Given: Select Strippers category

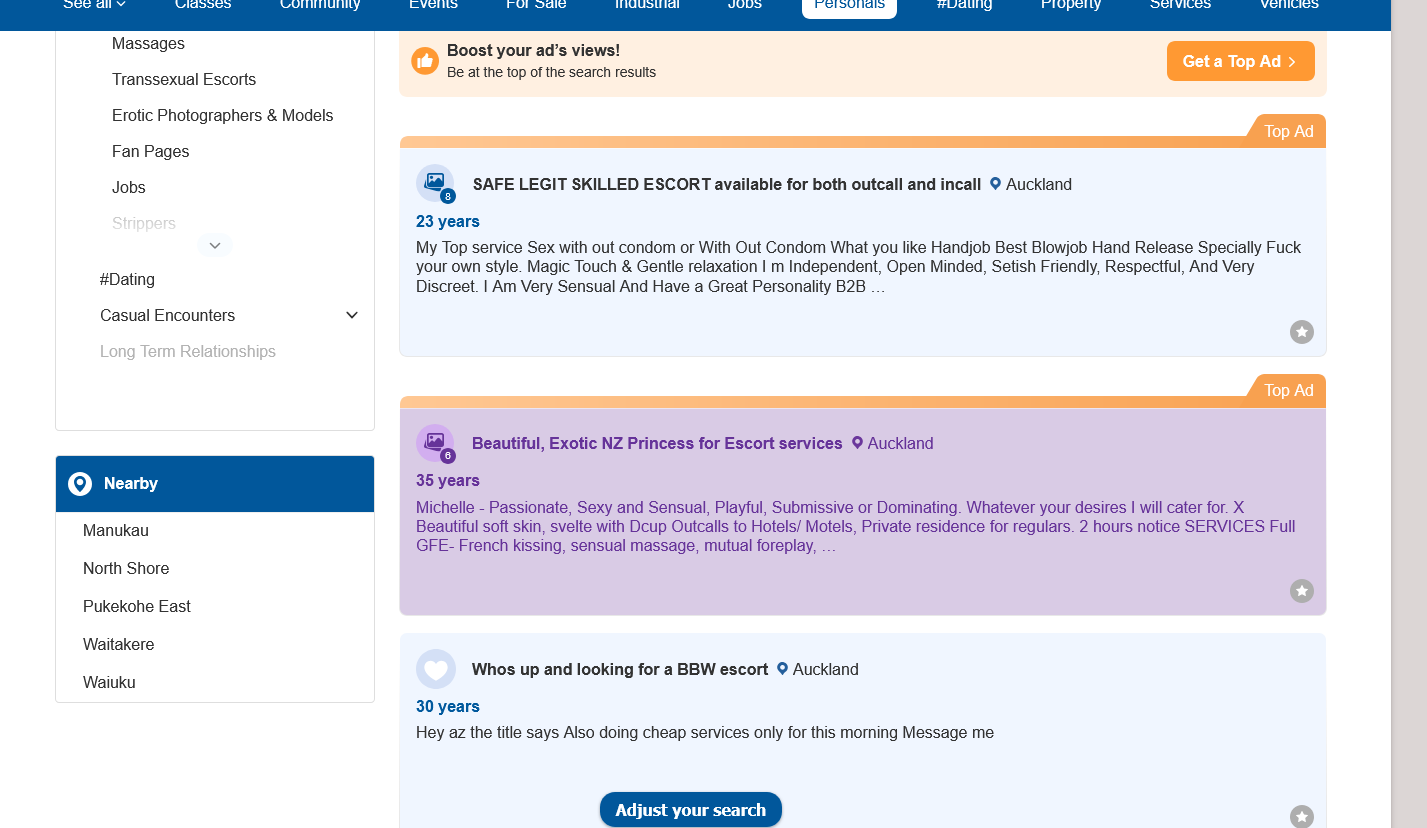Looking at the screenshot, I should pos(144,223).
